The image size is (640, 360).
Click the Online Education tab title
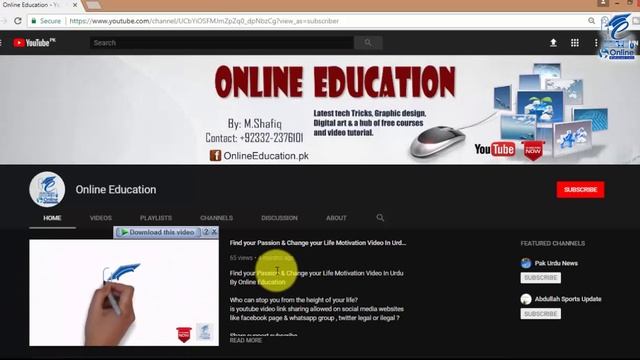coord(31,5)
